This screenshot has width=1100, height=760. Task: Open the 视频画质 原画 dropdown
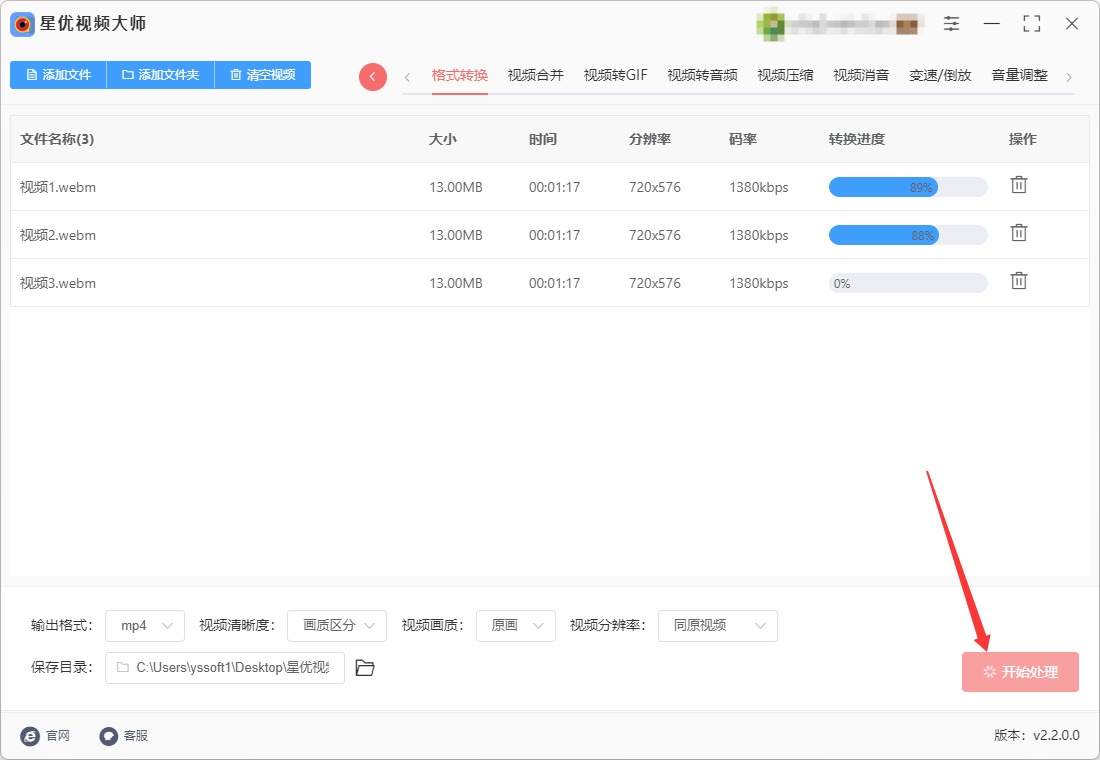point(516,626)
